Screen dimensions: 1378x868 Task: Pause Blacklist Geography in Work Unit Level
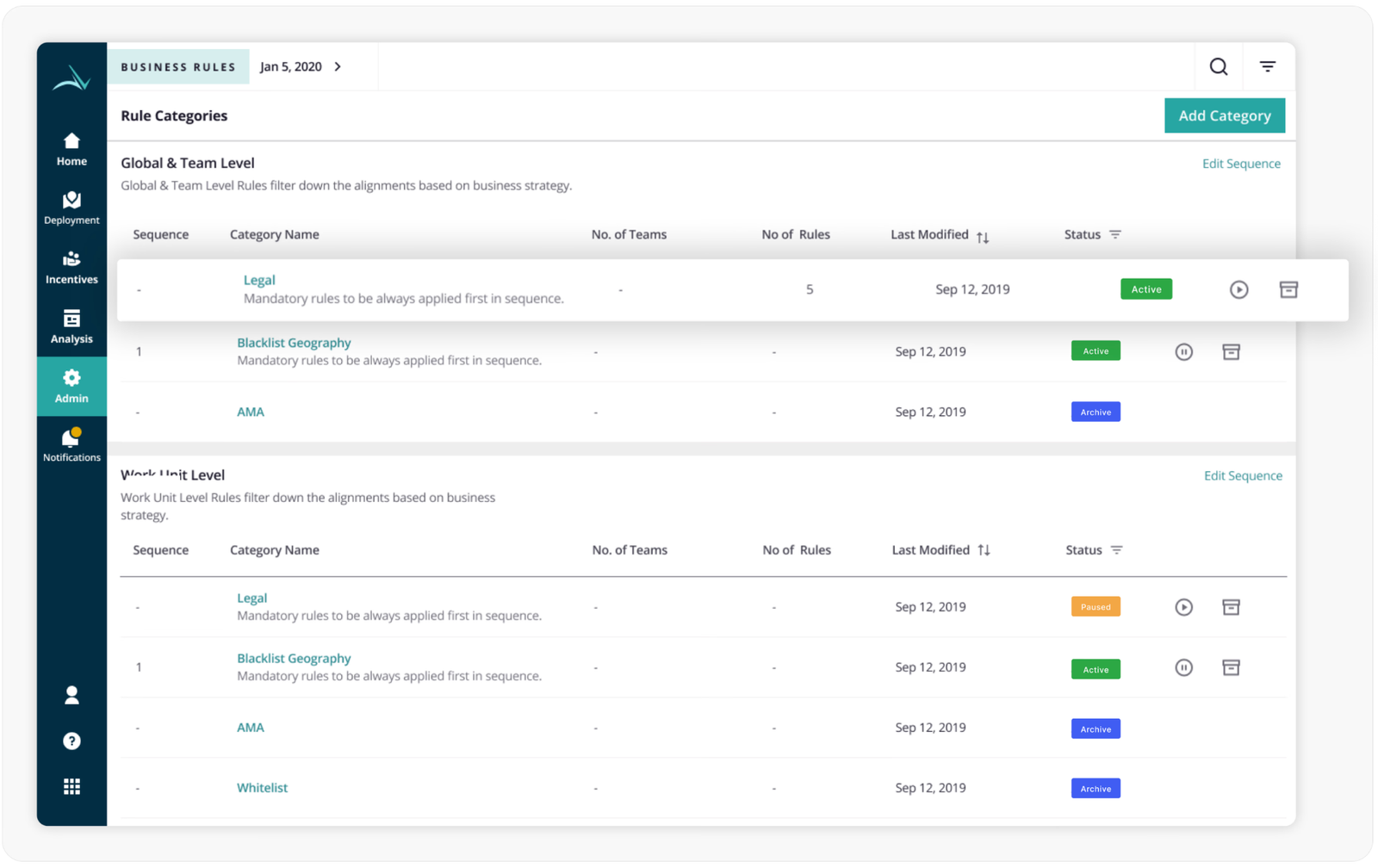point(1184,667)
